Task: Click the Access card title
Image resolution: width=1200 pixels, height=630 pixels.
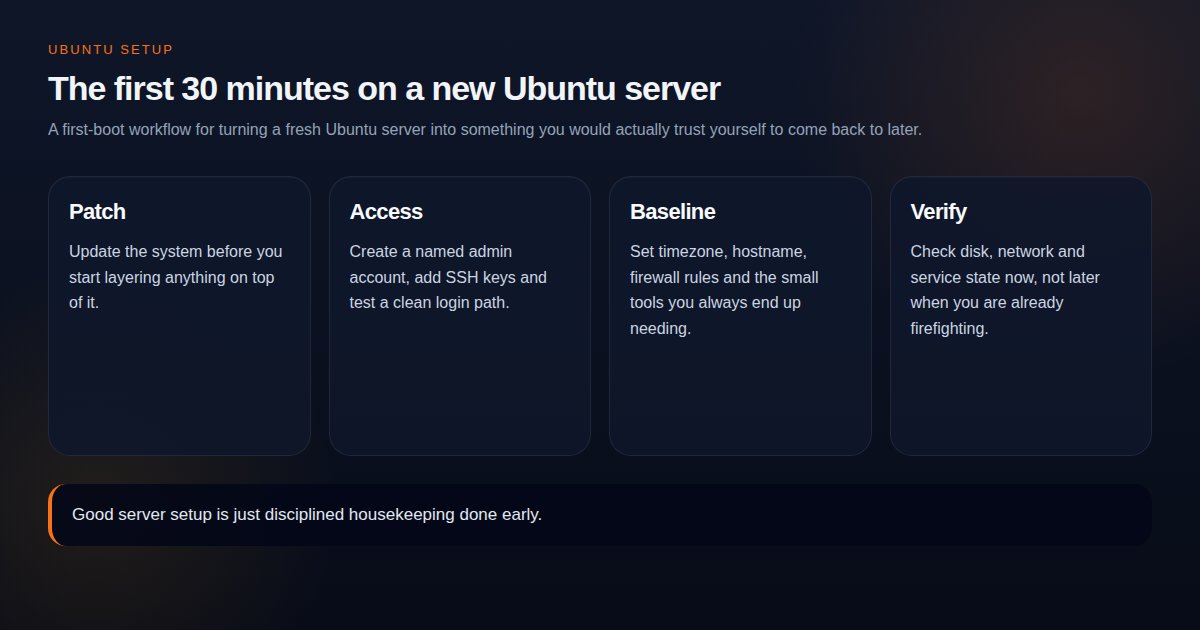Action: tap(386, 211)
